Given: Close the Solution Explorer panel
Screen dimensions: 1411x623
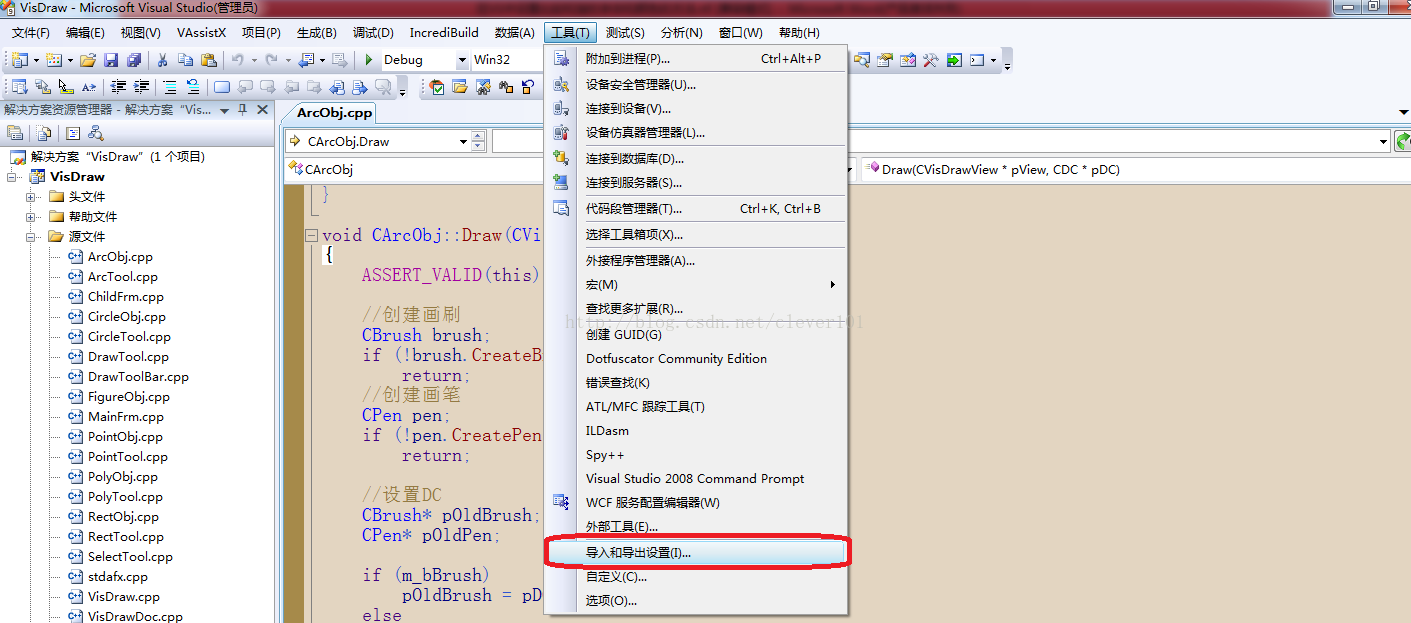Looking at the screenshot, I should click(263, 110).
